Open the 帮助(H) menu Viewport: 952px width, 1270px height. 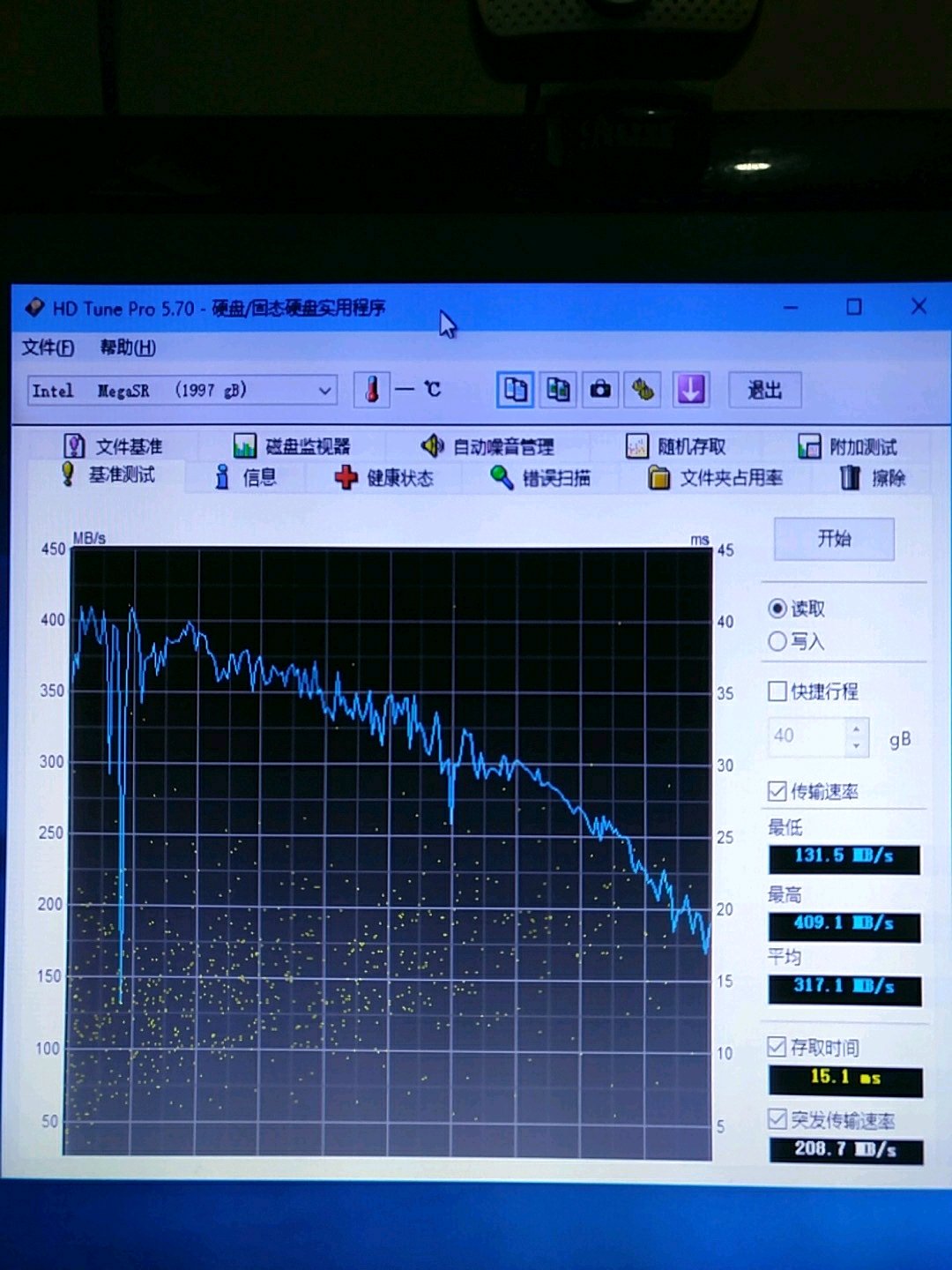pyautogui.click(x=128, y=347)
